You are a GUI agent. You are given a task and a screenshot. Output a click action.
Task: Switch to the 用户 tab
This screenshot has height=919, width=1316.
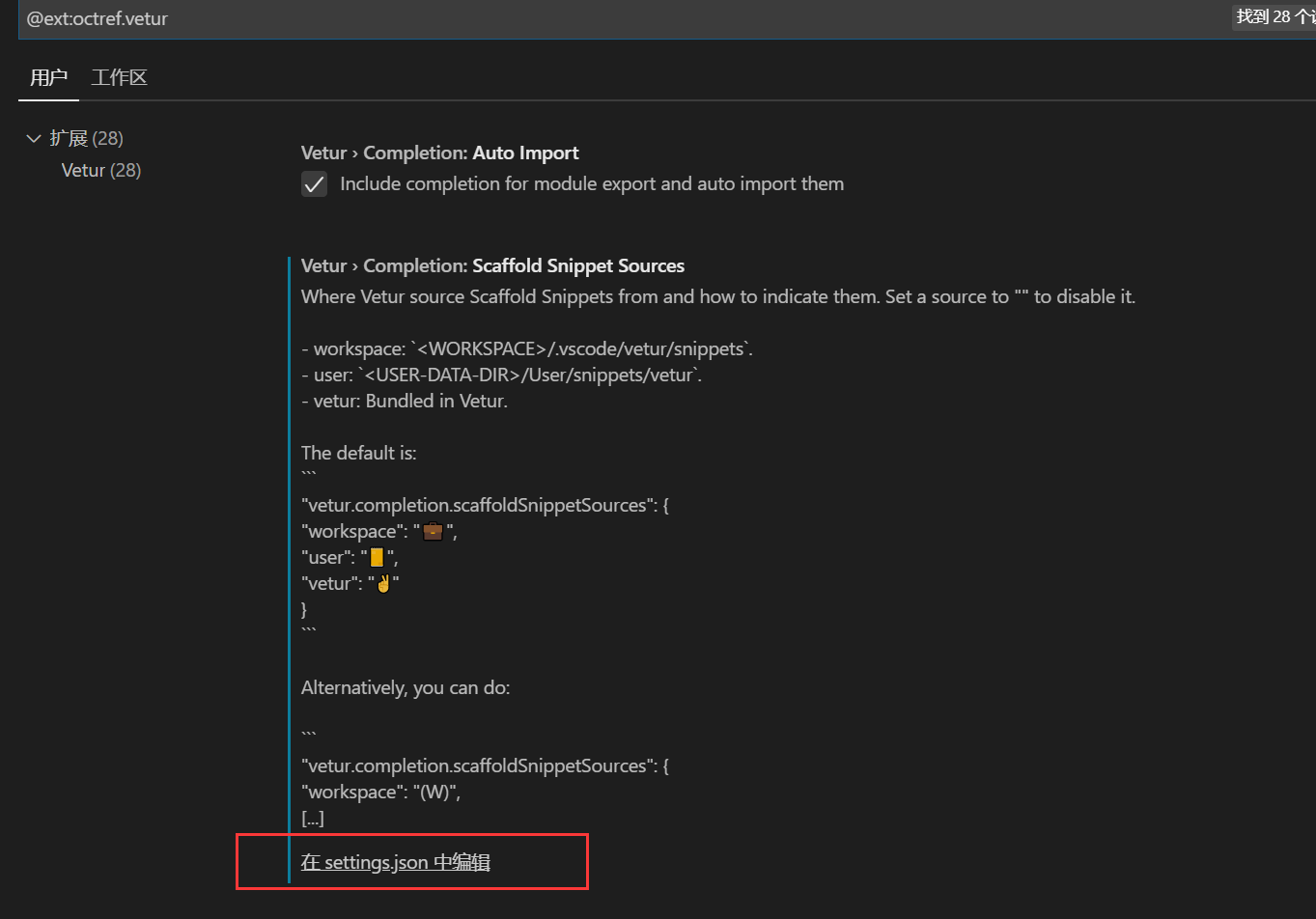(48, 77)
